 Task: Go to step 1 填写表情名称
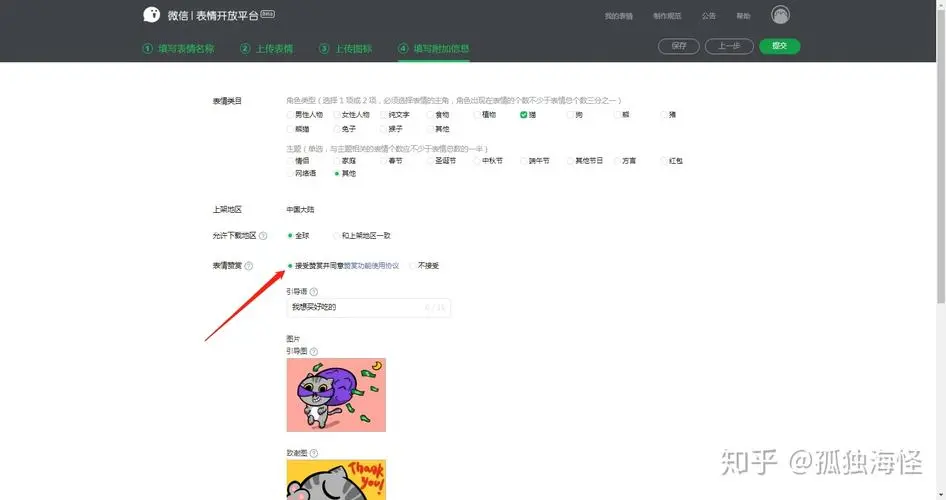179,49
